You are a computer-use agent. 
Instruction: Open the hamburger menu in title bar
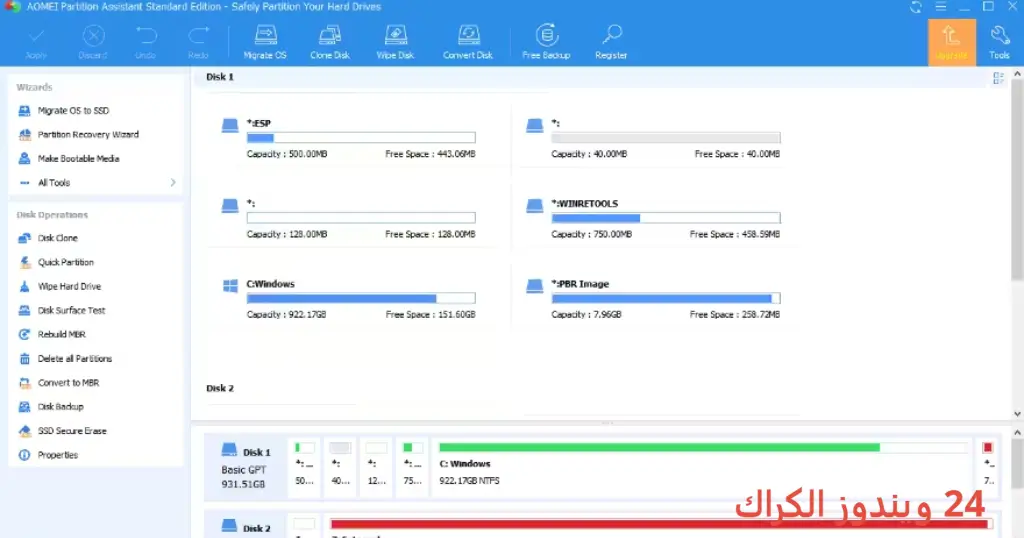(x=940, y=7)
